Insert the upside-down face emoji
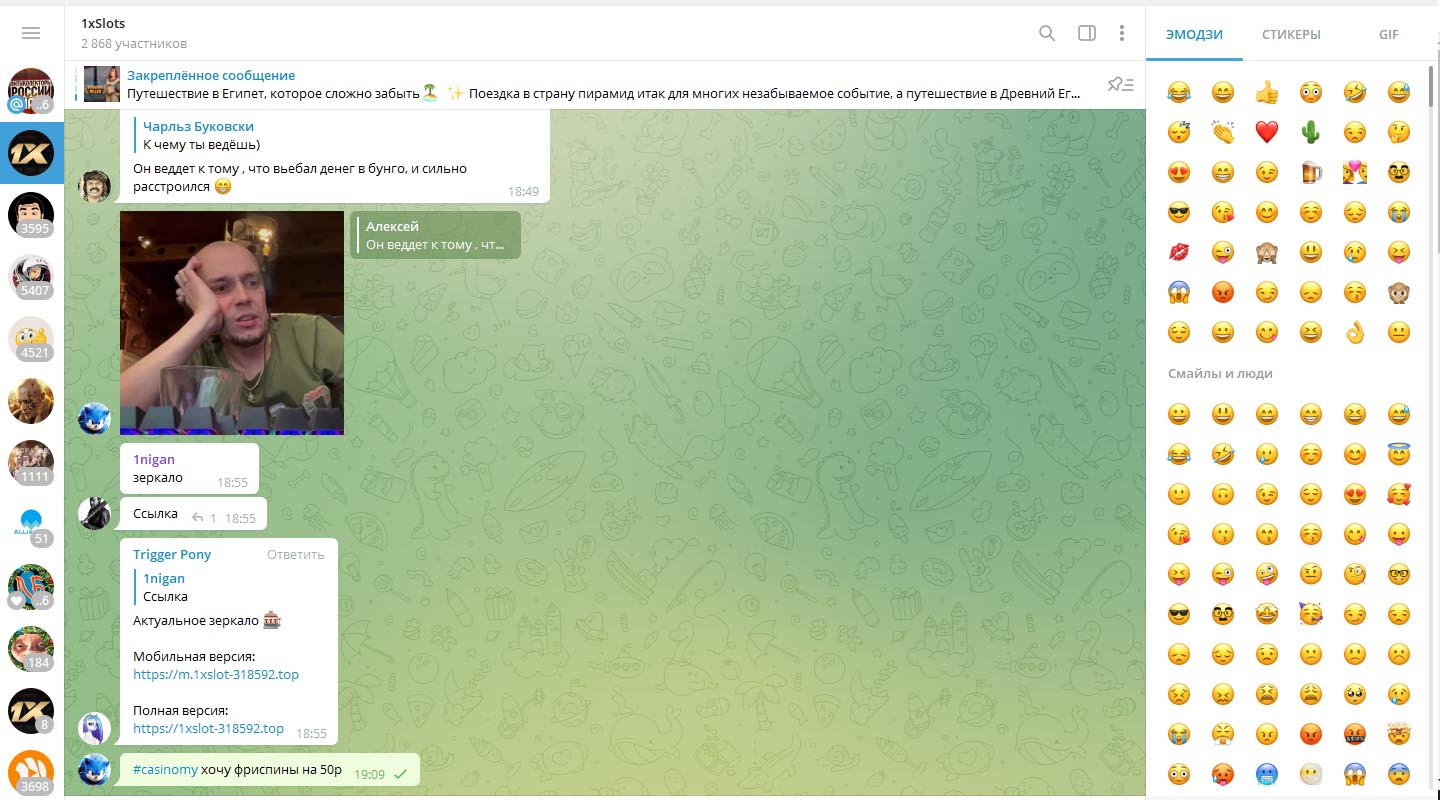The image size is (1440, 800). pyautogui.click(x=1223, y=494)
